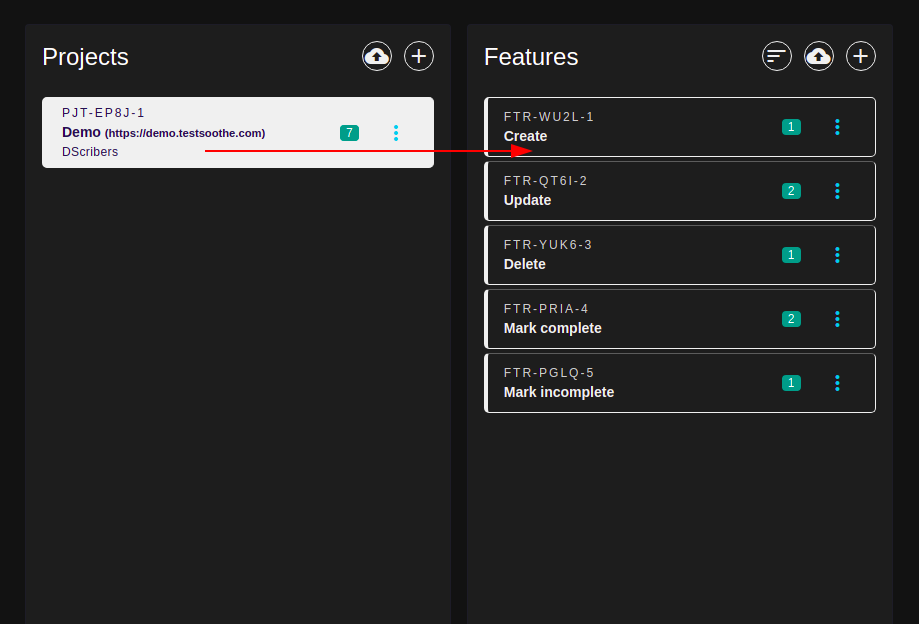Image resolution: width=919 pixels, height=624 pixels.
Task: Open the Features sort icon
Action: (x=777, y=56)
